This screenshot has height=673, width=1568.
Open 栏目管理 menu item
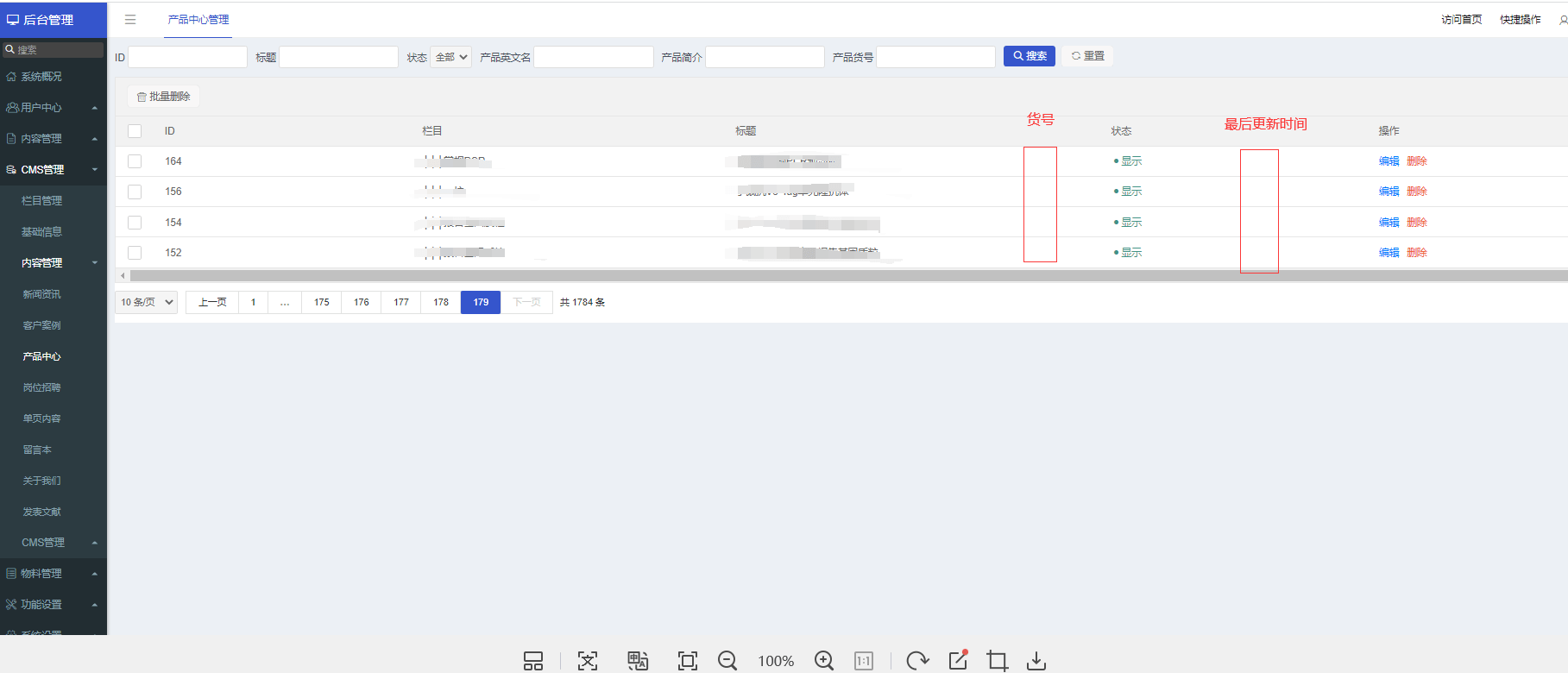(x=53, y=201)
